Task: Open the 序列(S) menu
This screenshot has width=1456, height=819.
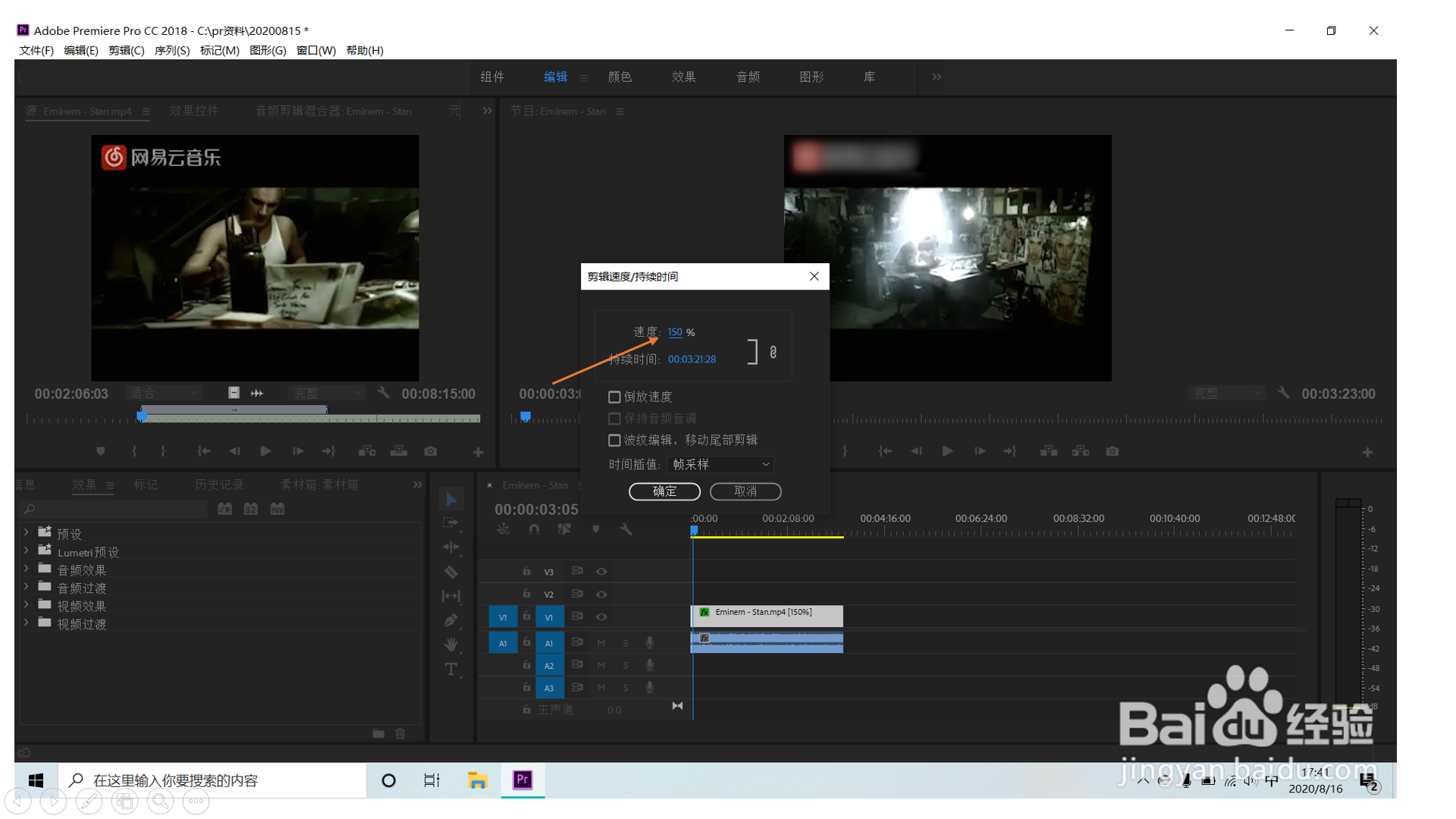Action: pos(172,50)
